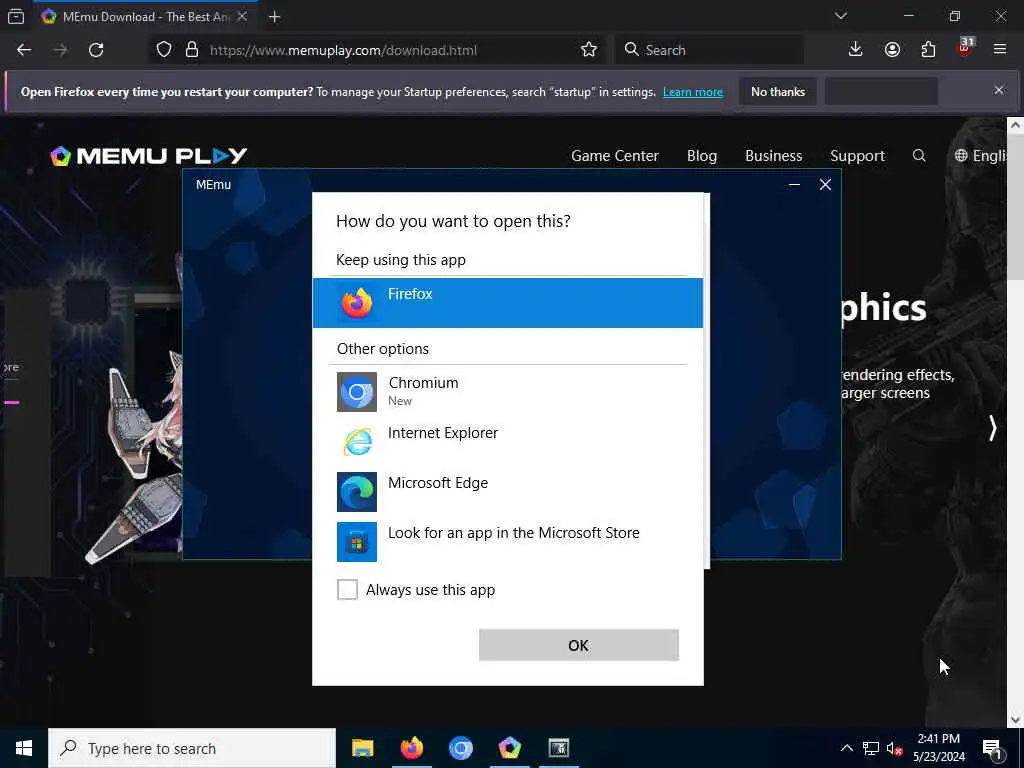1024x768 pixels.
Task: Open the clock showing 2:41 PM
Action: coord(938,748)
